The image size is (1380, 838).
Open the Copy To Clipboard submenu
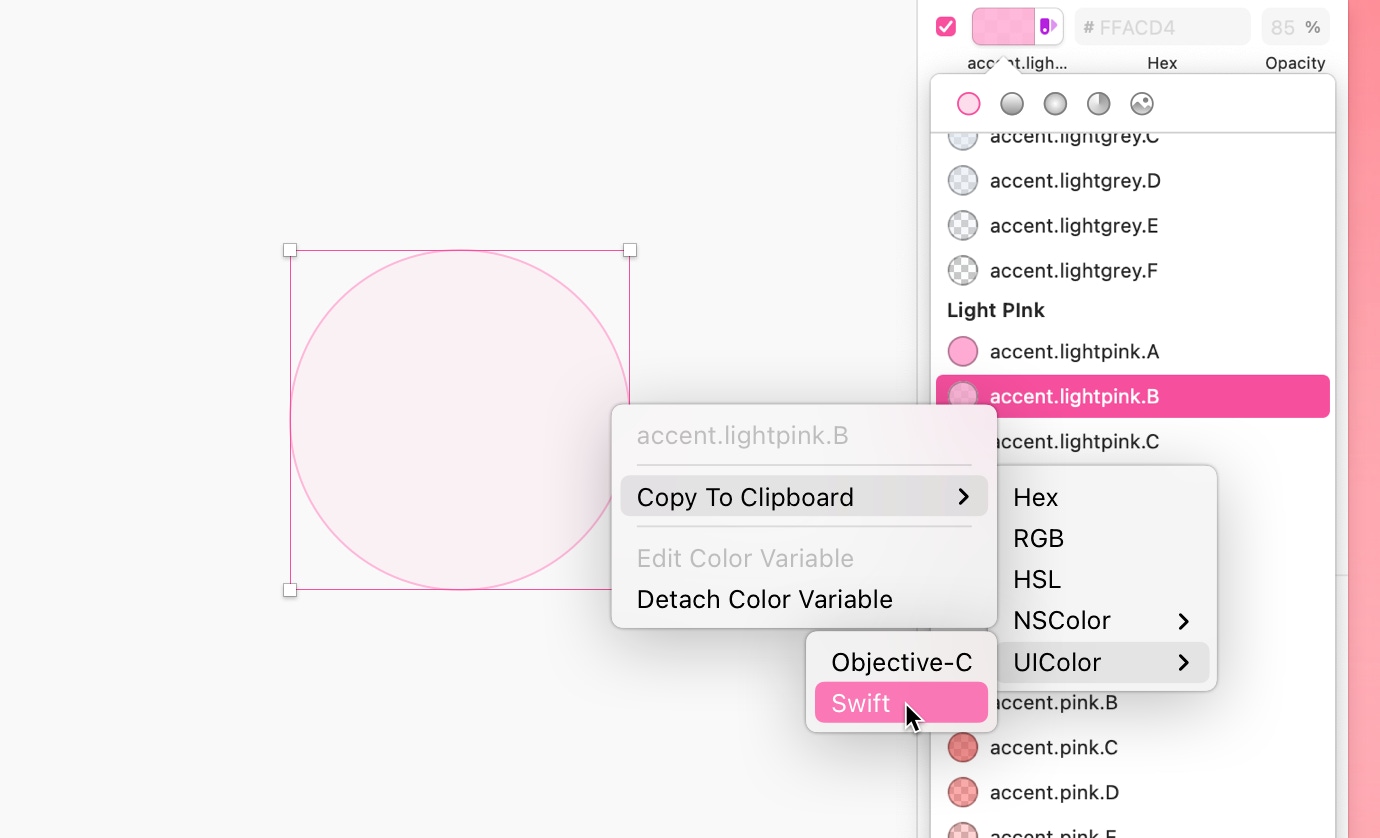[x=745, y=496]
